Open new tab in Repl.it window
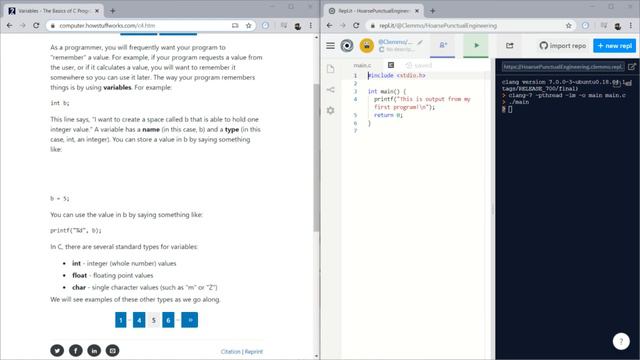 [433, 11]
